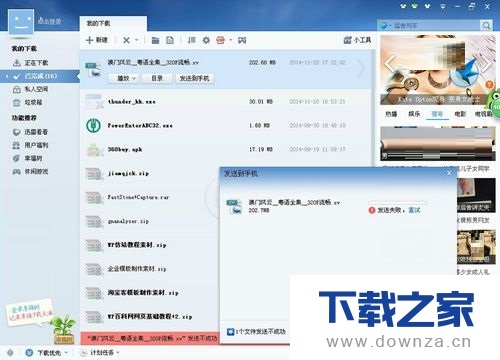Image resolution: width=500 pixels, height=360 pixels.
Task: Select the FastStone+Capture.rar file row
Action: pyautogui.click(x=150, y=197)
